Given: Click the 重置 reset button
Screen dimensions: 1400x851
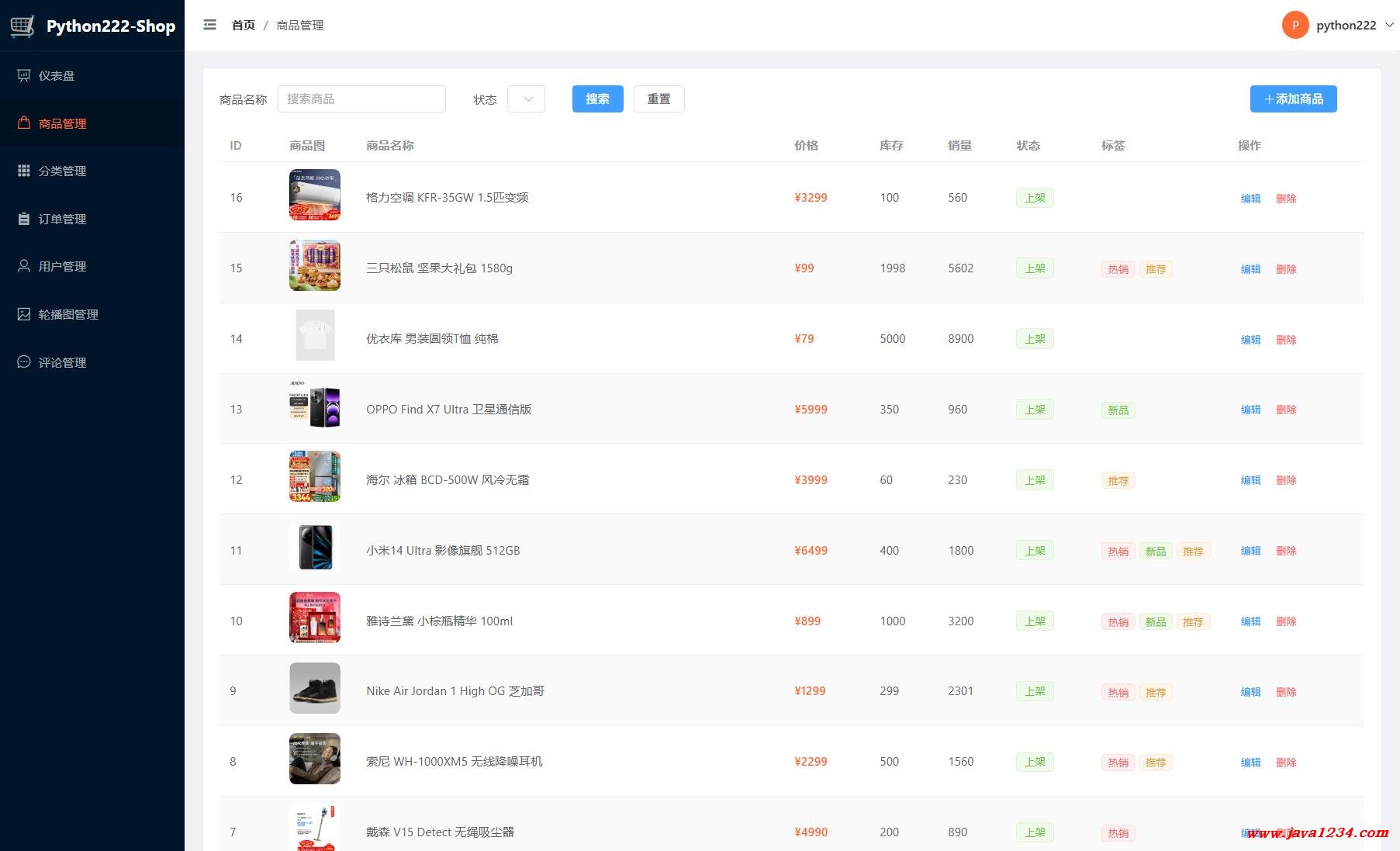Looking at the screenshot, I should (x=659, y=99).
